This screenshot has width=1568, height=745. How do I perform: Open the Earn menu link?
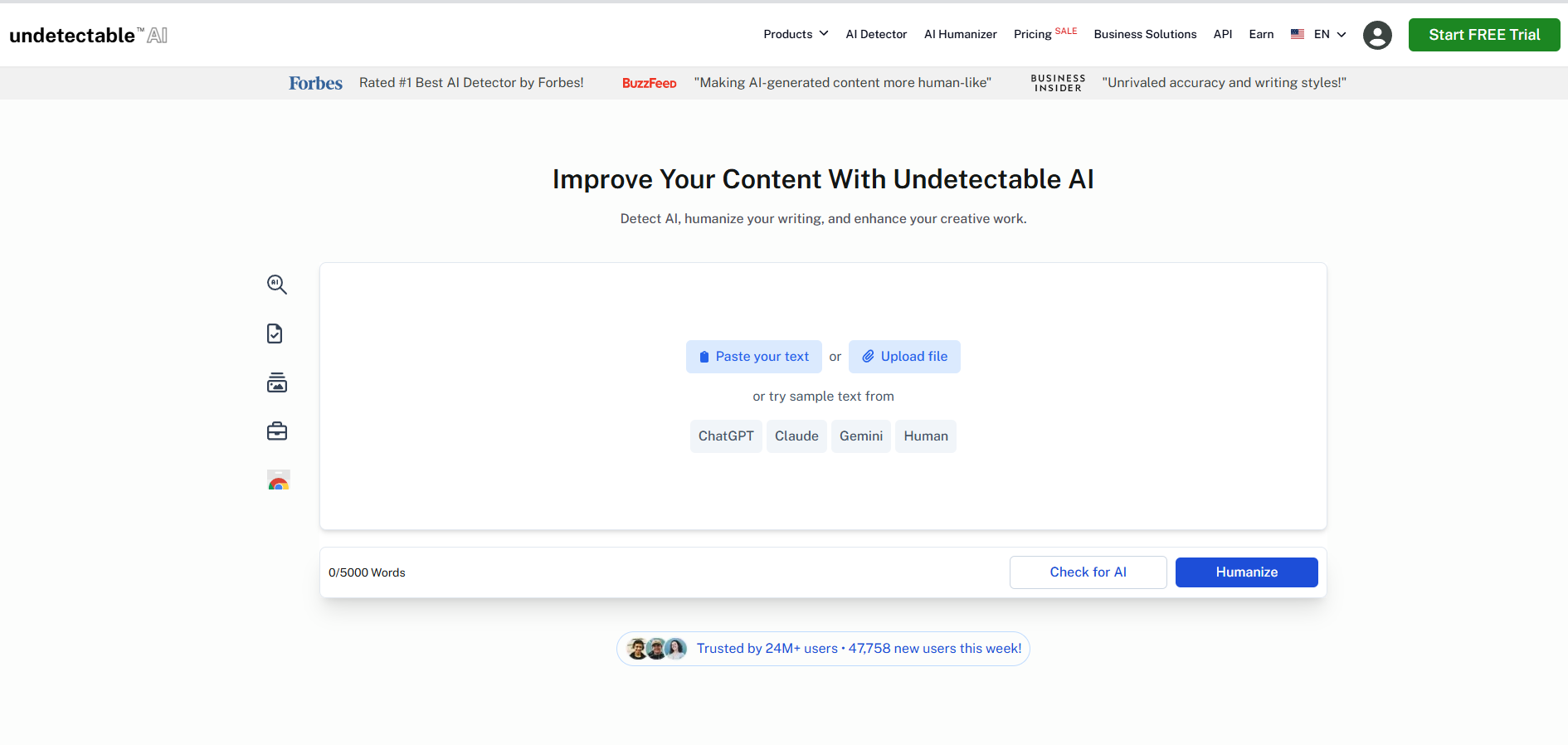tap(1261, 34)
